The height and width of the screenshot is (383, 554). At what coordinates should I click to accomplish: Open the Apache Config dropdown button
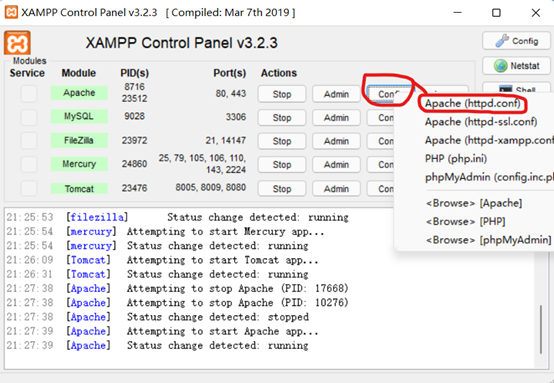coord(389,94)
